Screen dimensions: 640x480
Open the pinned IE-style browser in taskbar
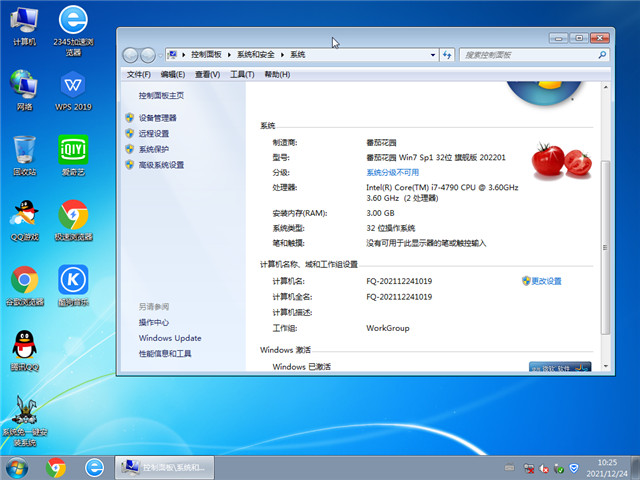tap(94, 468)
